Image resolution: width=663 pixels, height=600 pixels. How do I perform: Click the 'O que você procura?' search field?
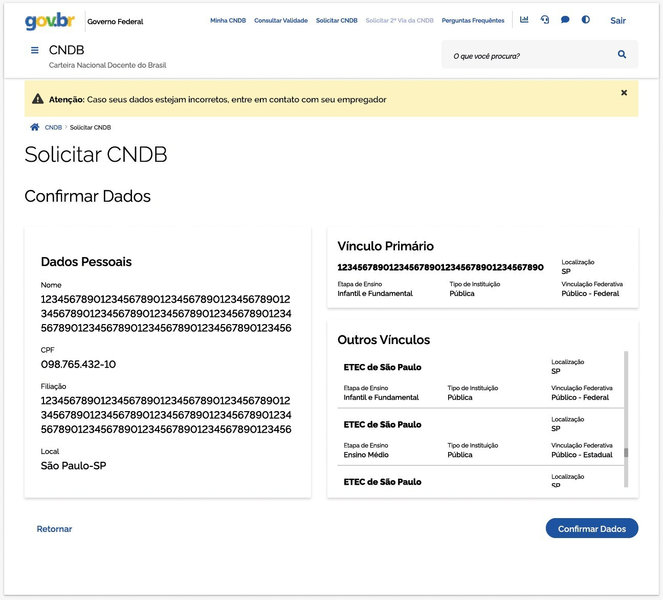525,56
